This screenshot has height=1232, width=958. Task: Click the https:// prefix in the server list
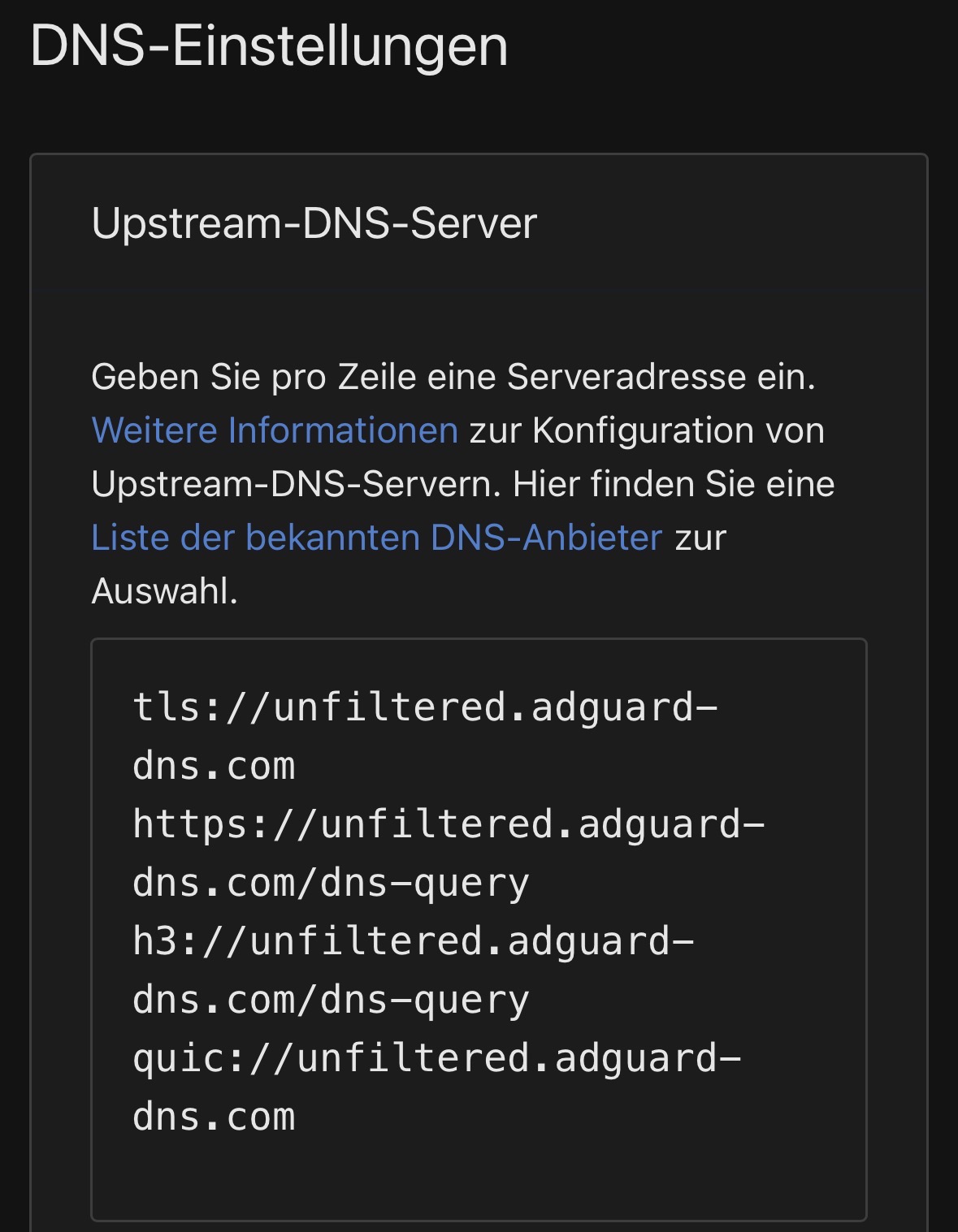coord(202,824)
